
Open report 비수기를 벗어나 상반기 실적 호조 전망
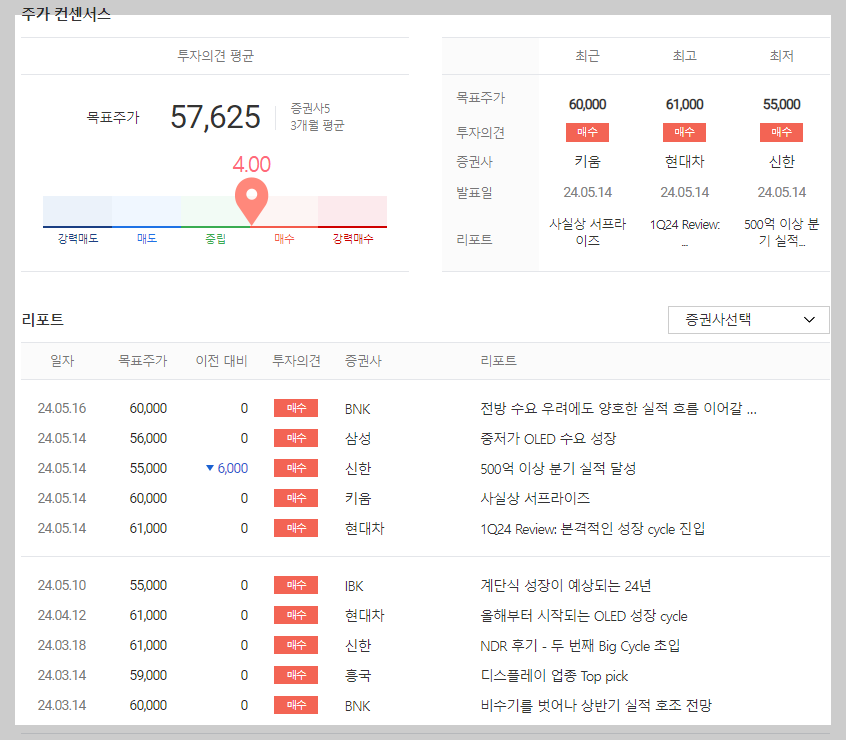[596, 705]
